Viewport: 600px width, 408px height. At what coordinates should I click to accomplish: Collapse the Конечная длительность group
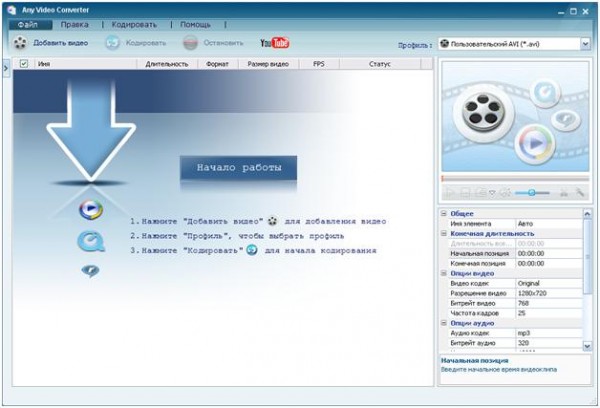(x=443, y=233)
